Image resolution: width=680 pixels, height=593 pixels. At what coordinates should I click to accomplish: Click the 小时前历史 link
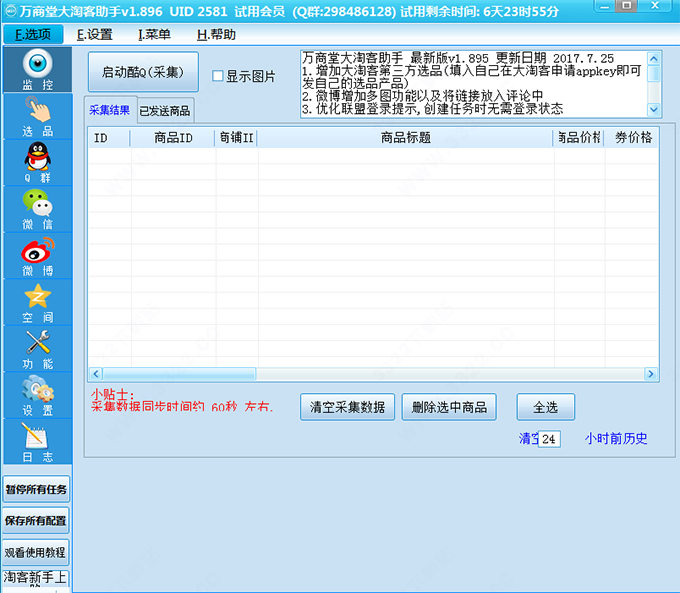tap(616, 439)
